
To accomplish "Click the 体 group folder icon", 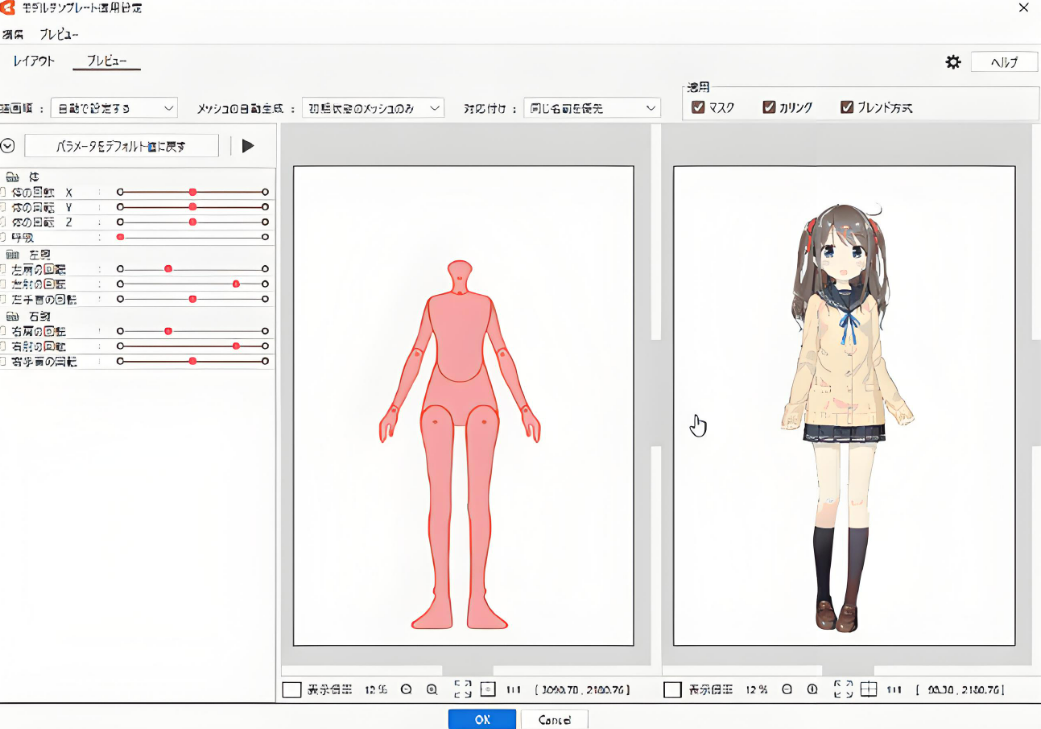I will [x=12, y=177].
